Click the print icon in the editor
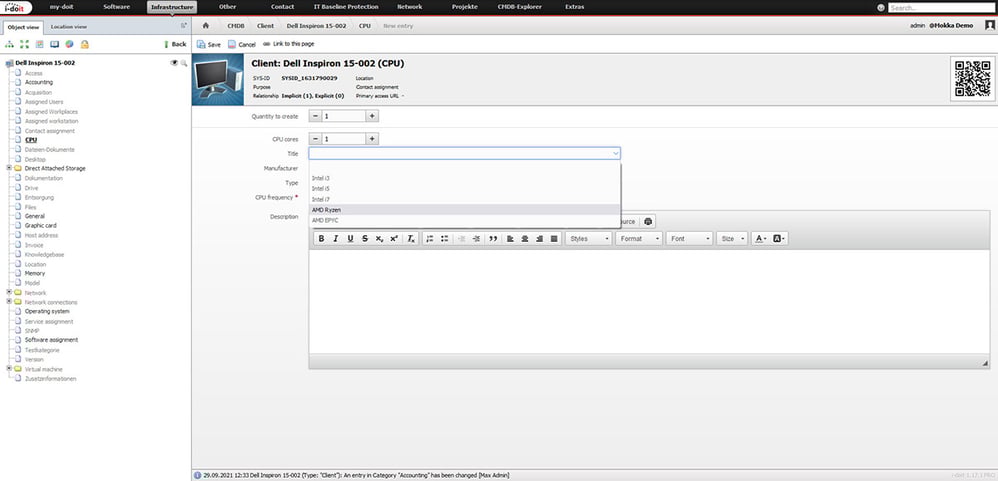The width and height of the screenshot is (998, 481). (648, 221)
